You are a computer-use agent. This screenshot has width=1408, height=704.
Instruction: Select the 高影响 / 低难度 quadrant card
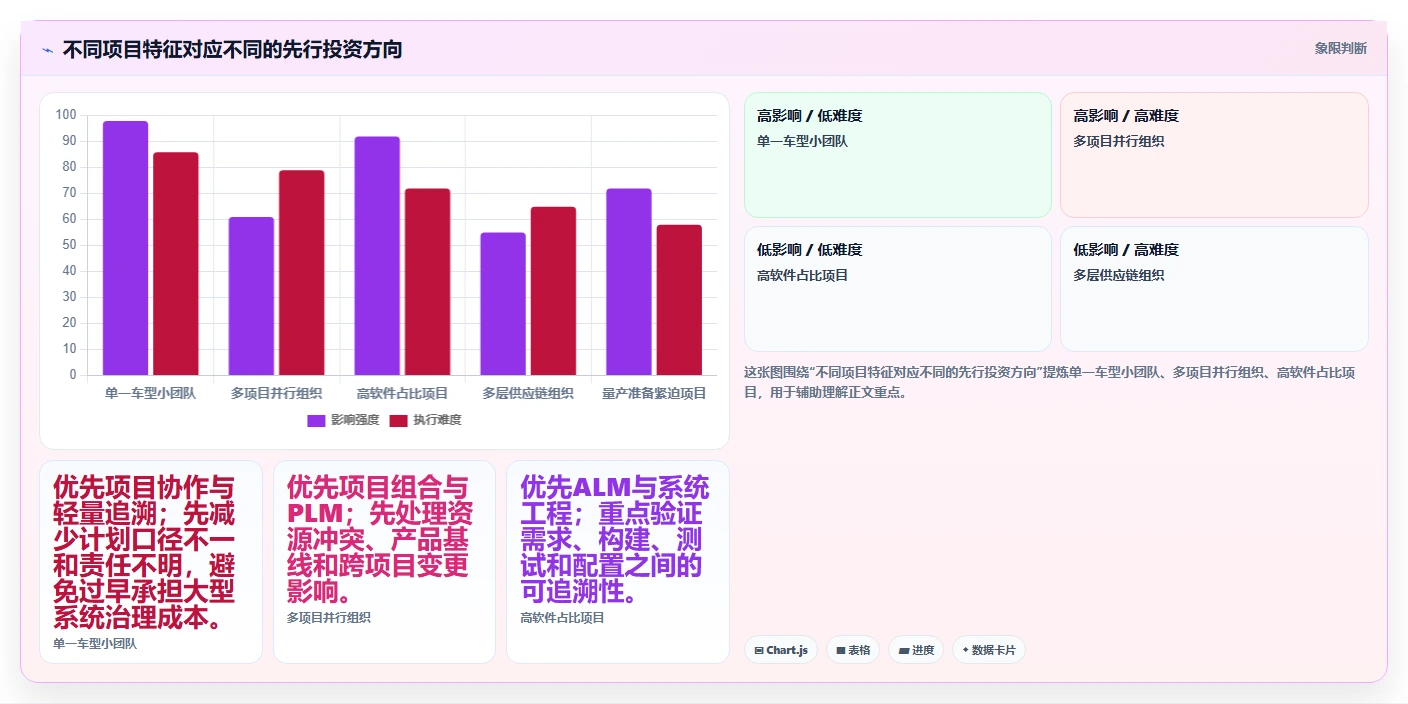pos(898,155)
